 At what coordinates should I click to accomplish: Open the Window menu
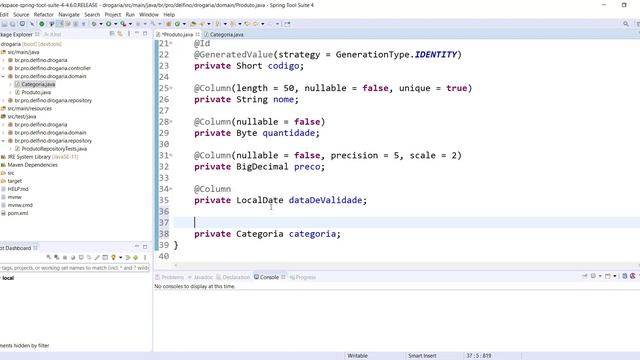click(x=149, y=14)
